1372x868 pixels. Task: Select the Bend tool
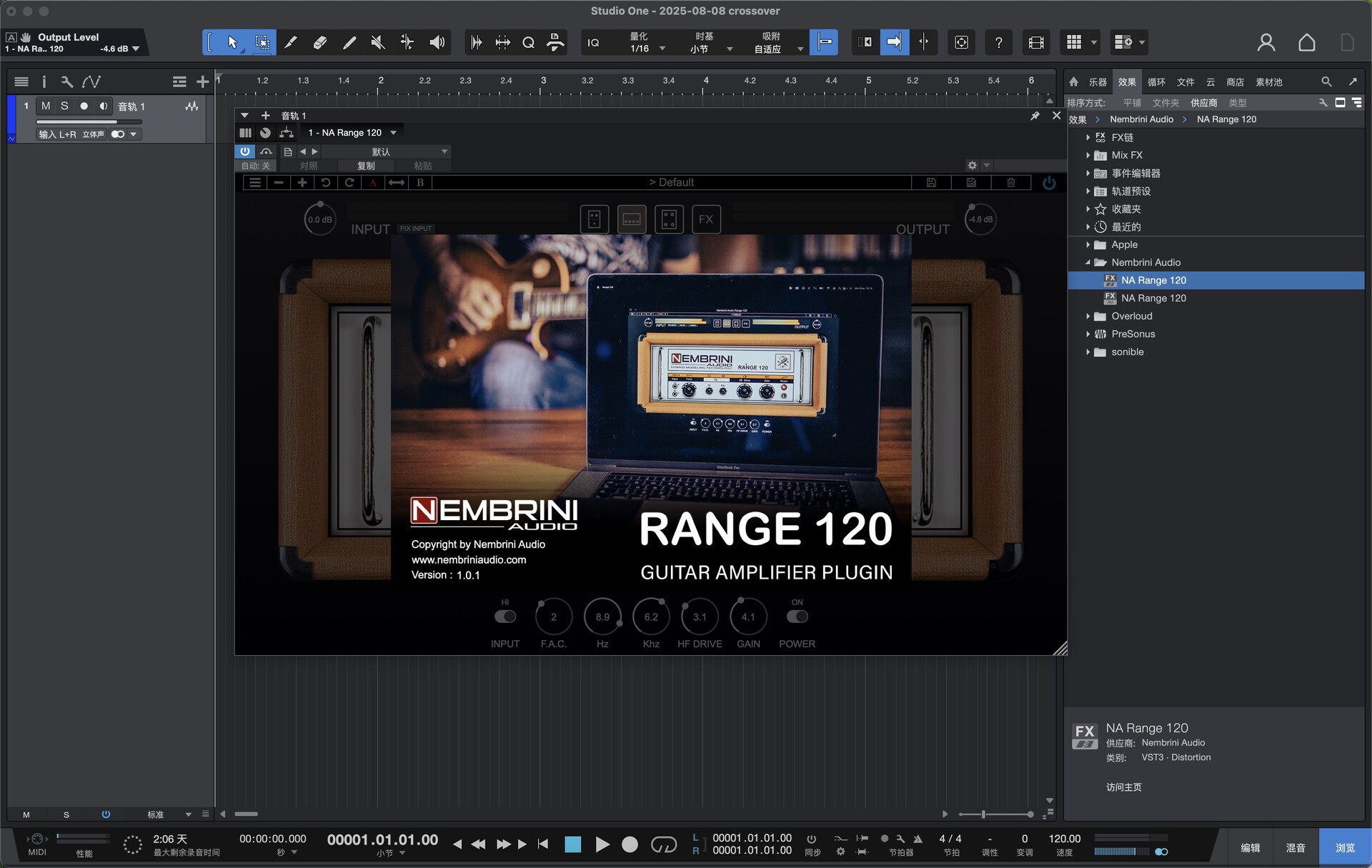click(407, 43)
